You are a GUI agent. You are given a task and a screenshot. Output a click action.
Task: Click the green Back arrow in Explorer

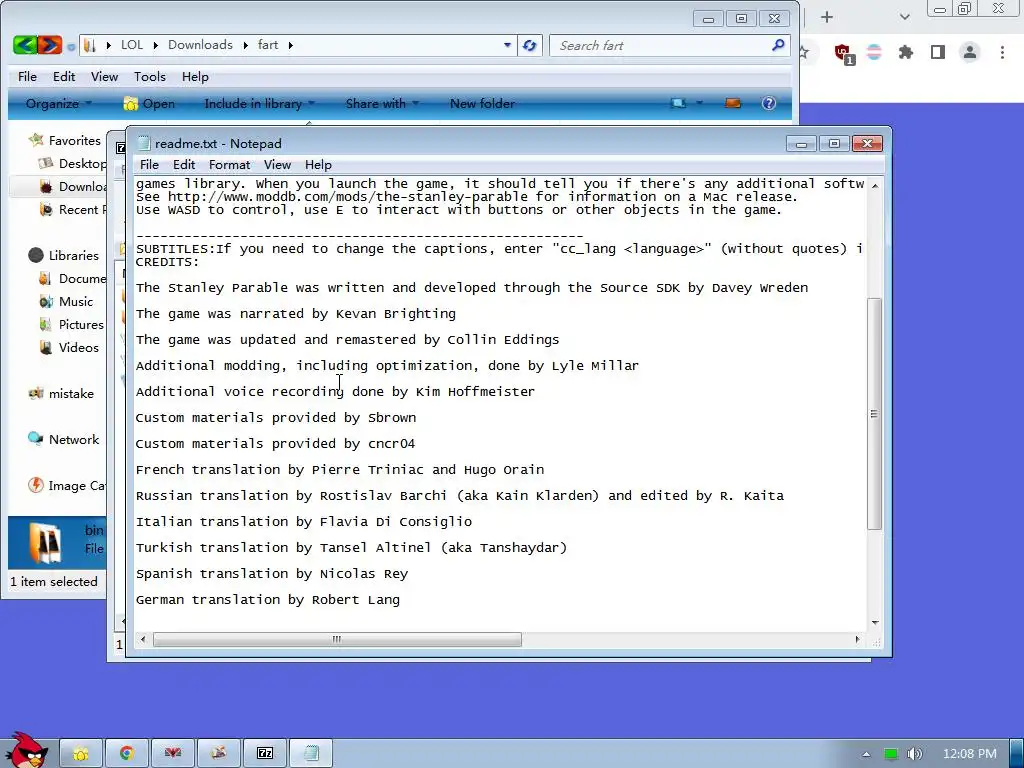tap(25, 45)
